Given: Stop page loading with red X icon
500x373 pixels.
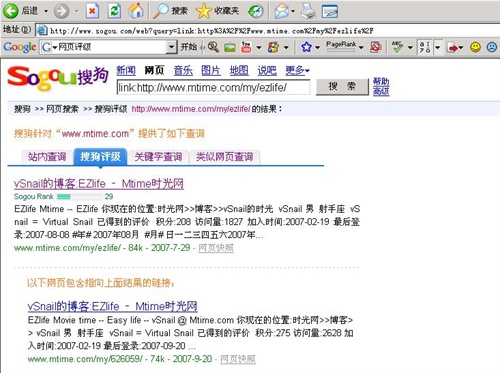Looking at the screenshot, I should 92,11.
